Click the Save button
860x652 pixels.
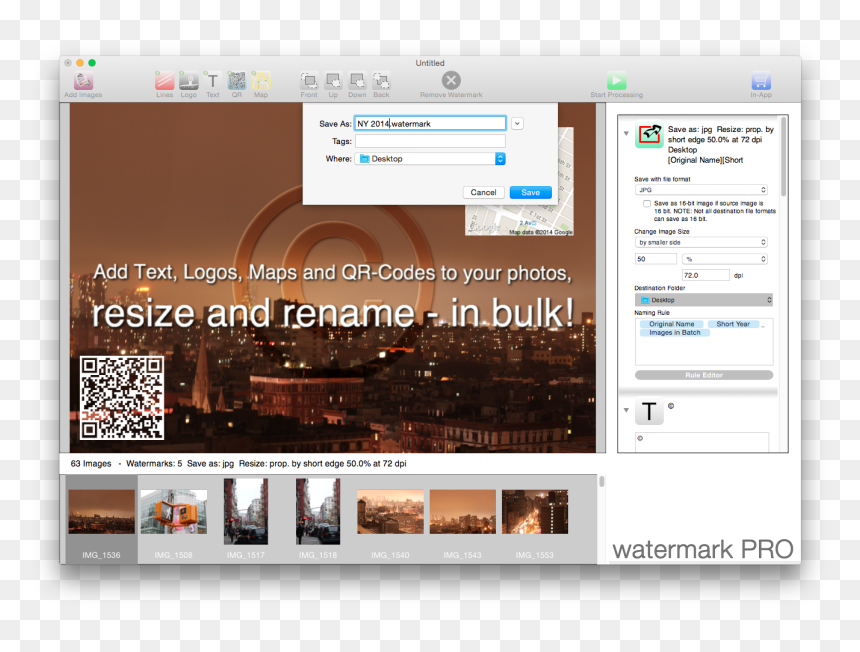coord(530,192)
